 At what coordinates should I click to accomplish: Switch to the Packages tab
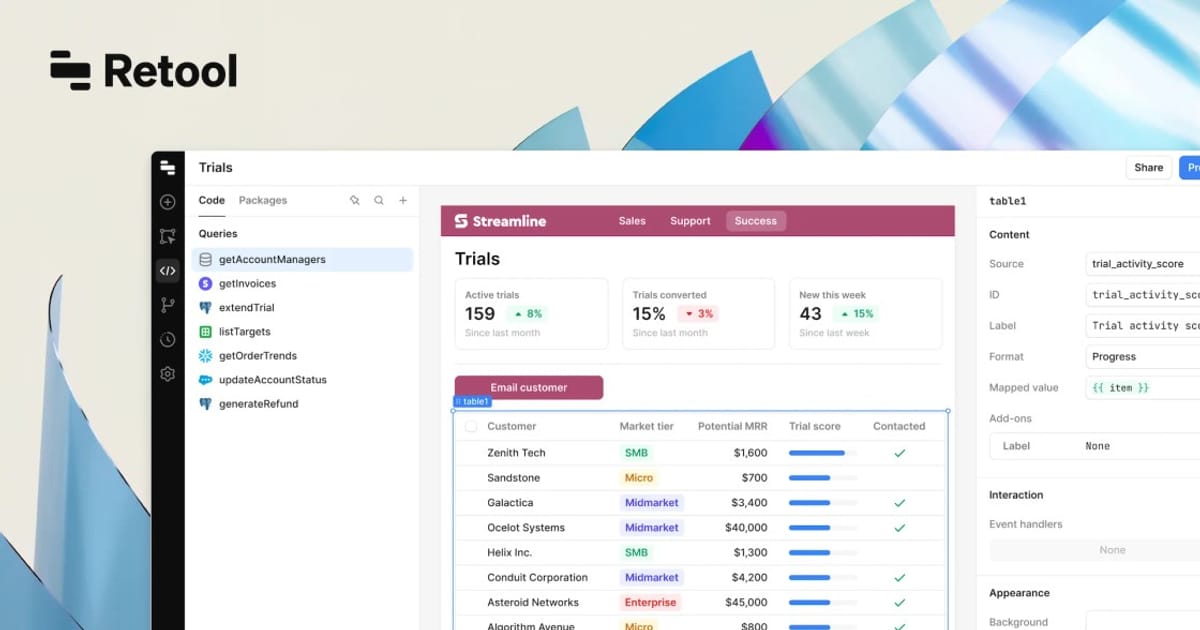point(263,200)
